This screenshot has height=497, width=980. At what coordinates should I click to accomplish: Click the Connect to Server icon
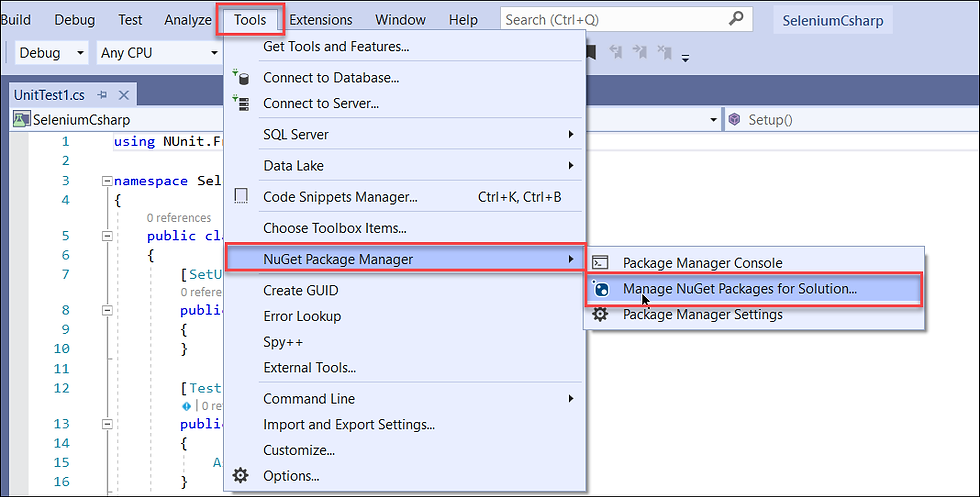point(241,103)
